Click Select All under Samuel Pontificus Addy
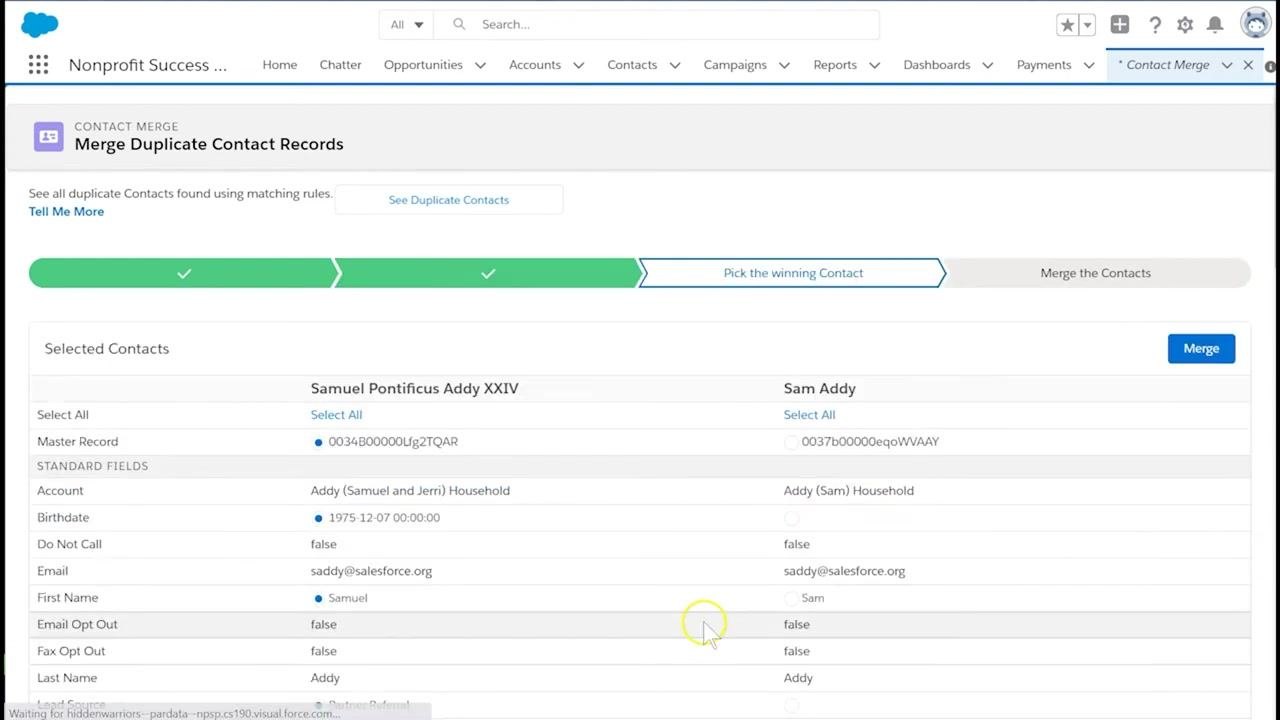 (336, 415)
